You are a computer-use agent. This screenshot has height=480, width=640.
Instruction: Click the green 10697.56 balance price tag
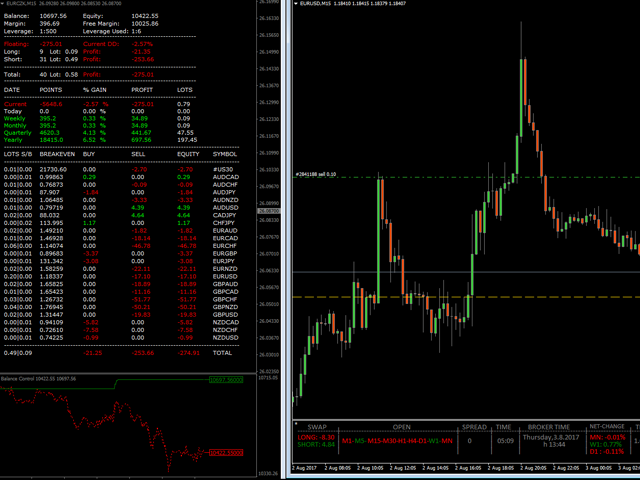coord(228,381)
